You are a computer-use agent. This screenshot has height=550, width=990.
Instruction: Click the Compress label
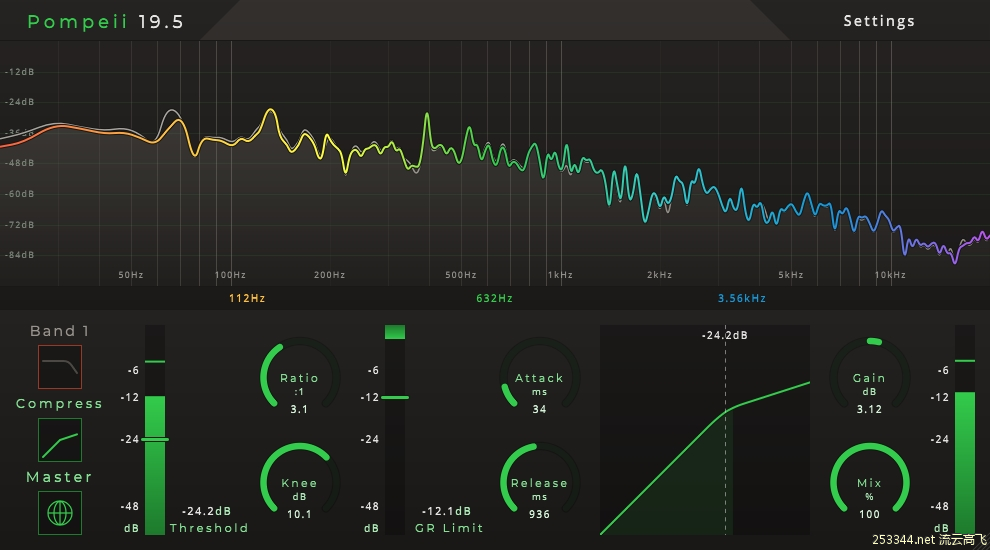click(x=59, y=404)
